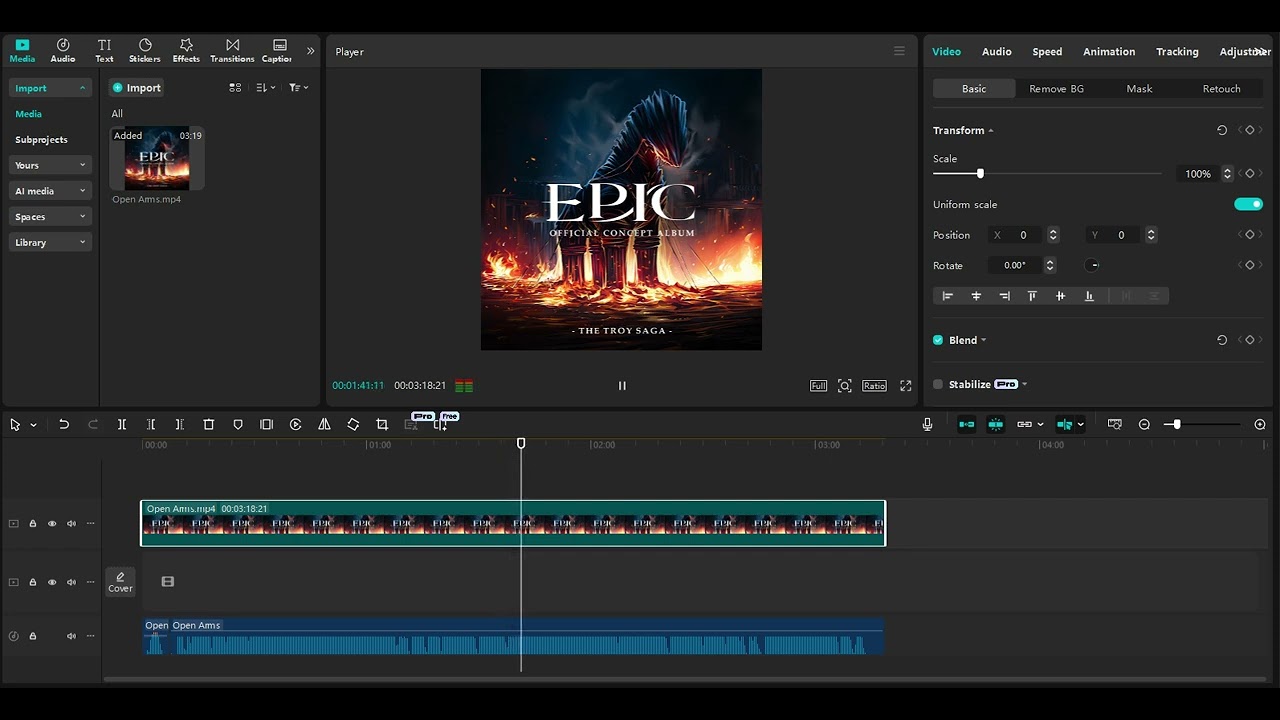Lock the Open Arms.mp4 video track
1280x720 pixels.
coord(32,524)
